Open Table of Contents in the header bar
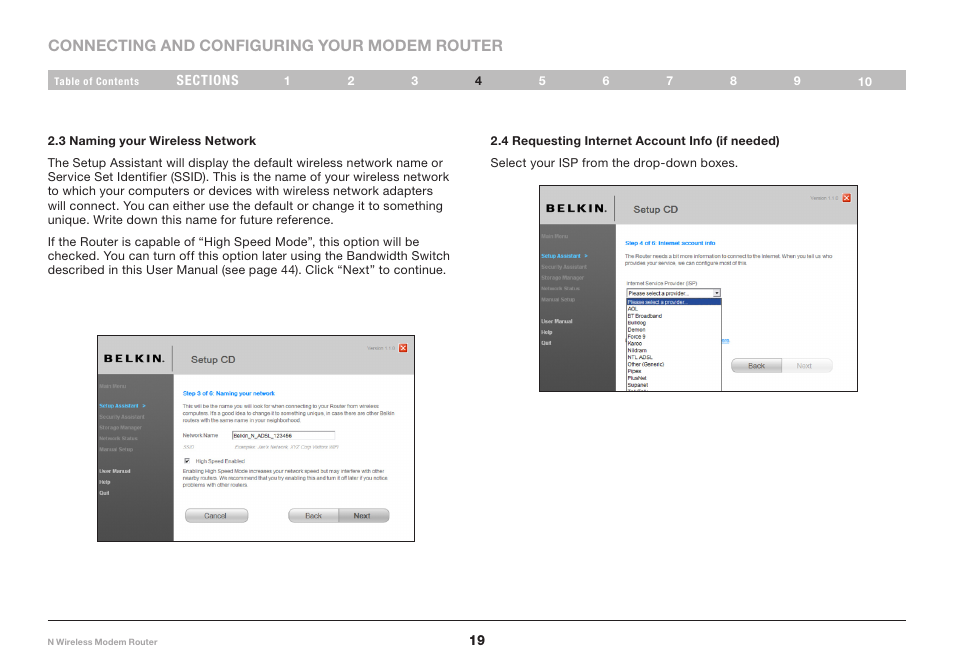The image size is (954, 668). (96, 81)
